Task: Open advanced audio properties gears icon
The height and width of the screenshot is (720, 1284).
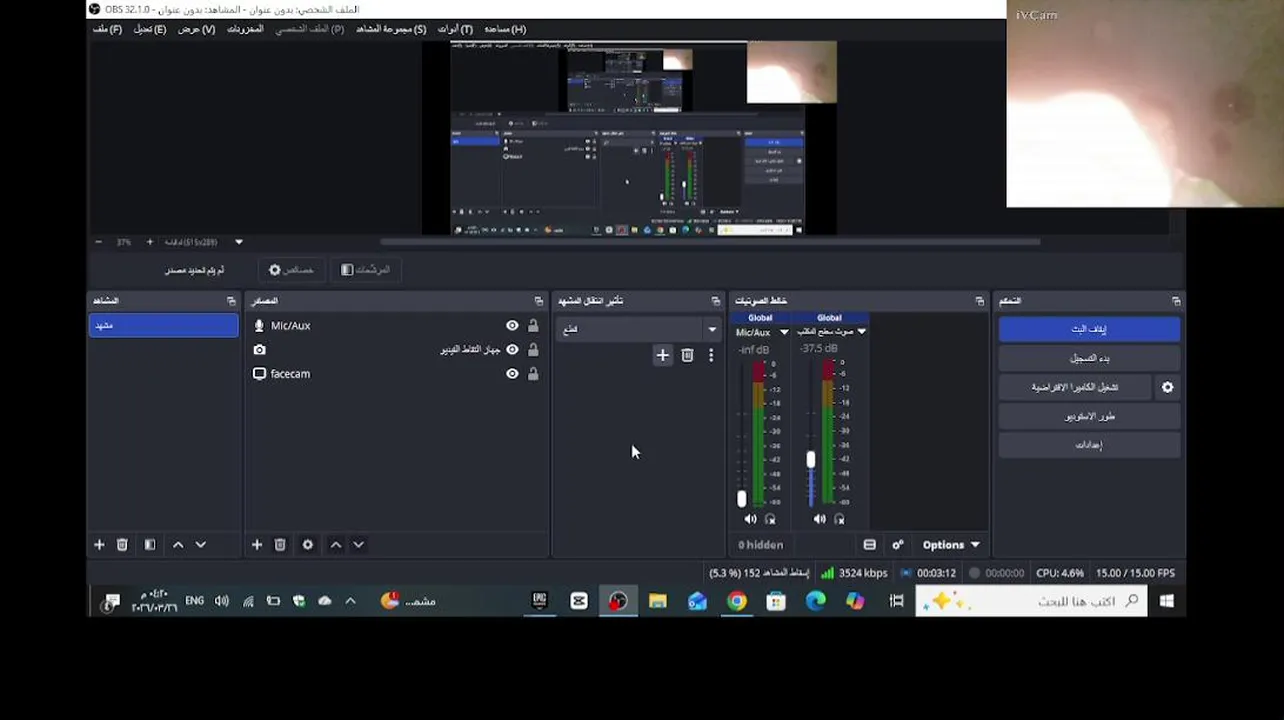Action: tap(898, 545)
